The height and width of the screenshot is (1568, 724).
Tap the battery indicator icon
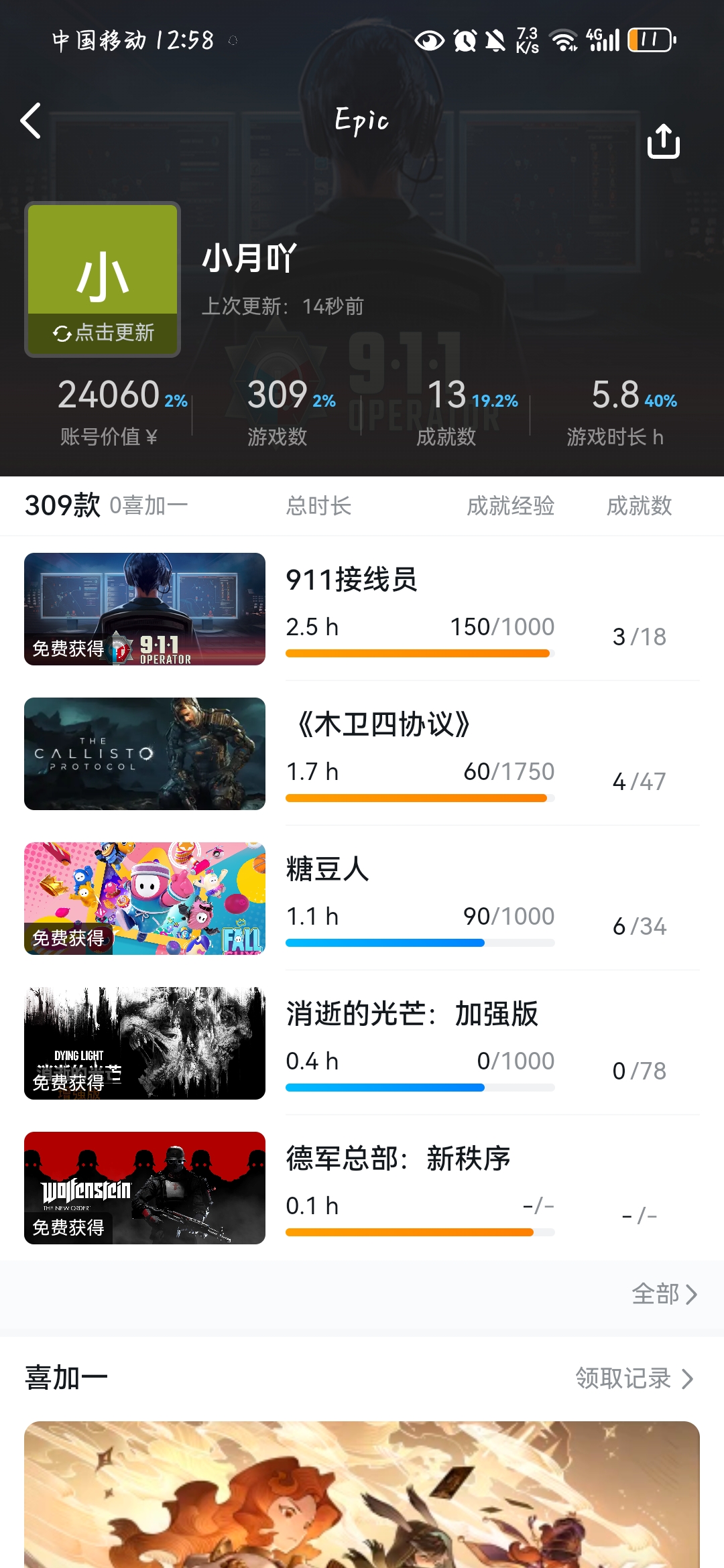tap(652, 40)
